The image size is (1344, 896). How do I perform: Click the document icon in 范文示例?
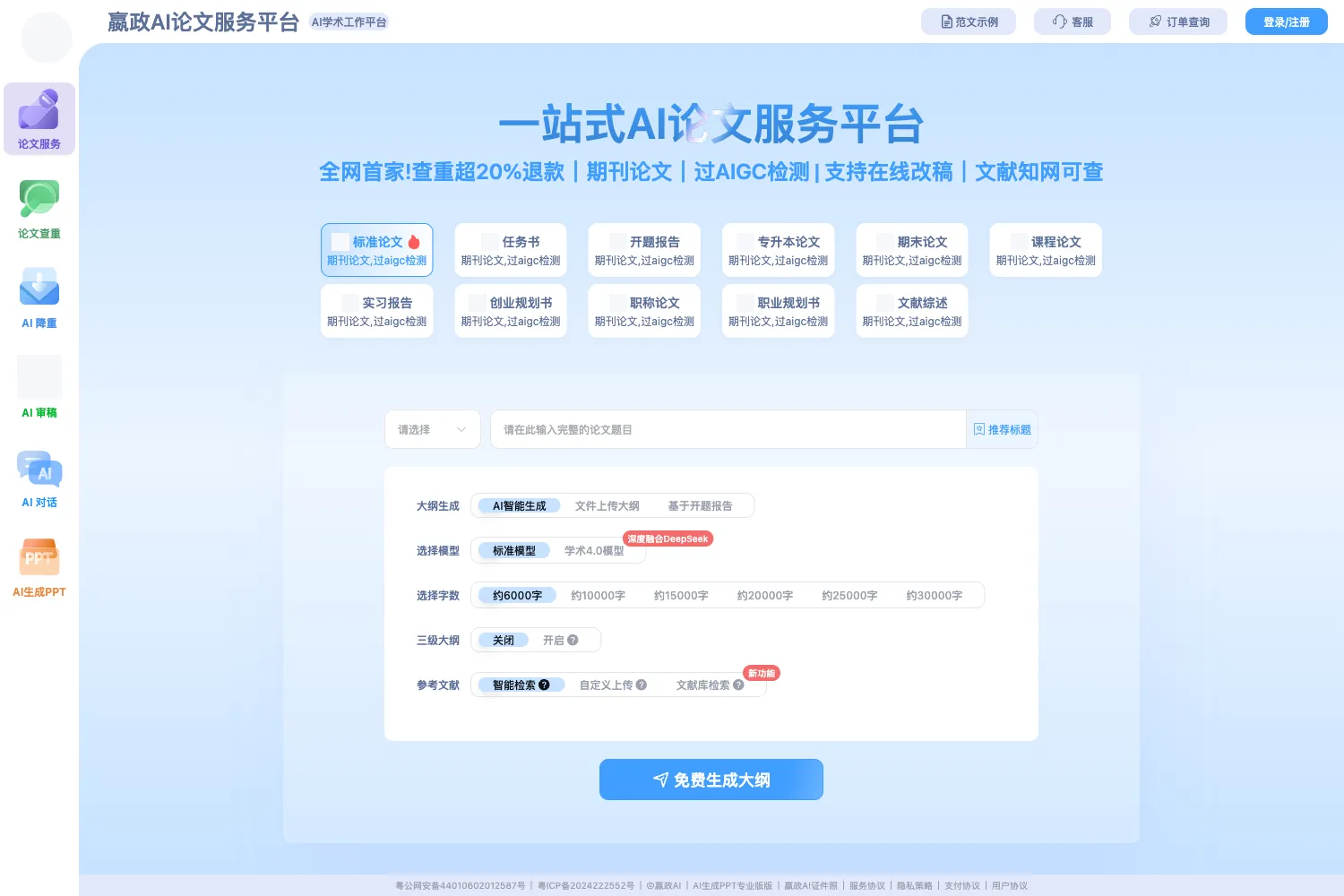(x=946, y=22)
